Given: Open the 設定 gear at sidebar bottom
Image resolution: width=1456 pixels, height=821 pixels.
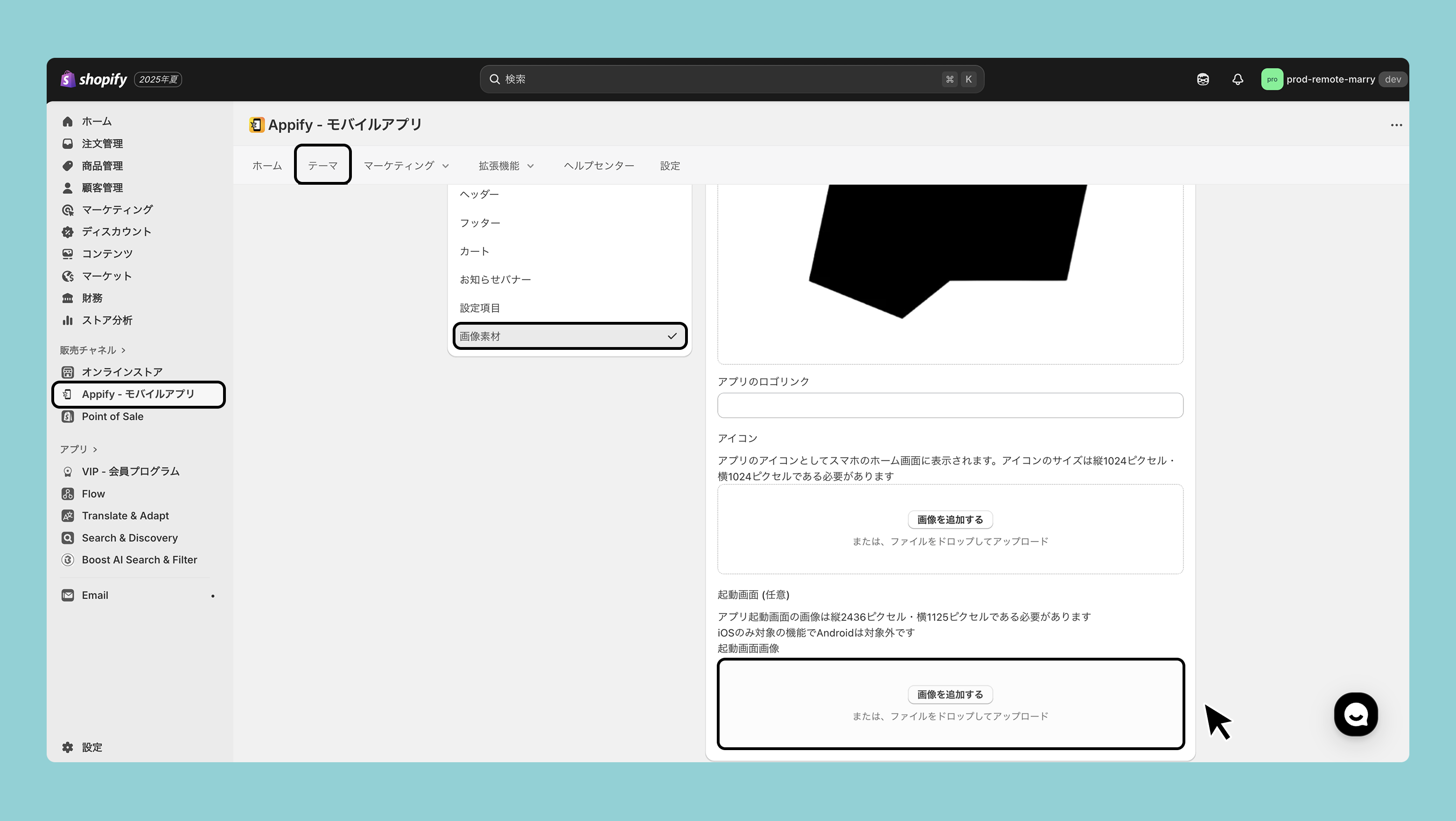Looking at the screenshot, I should point(68,747).
